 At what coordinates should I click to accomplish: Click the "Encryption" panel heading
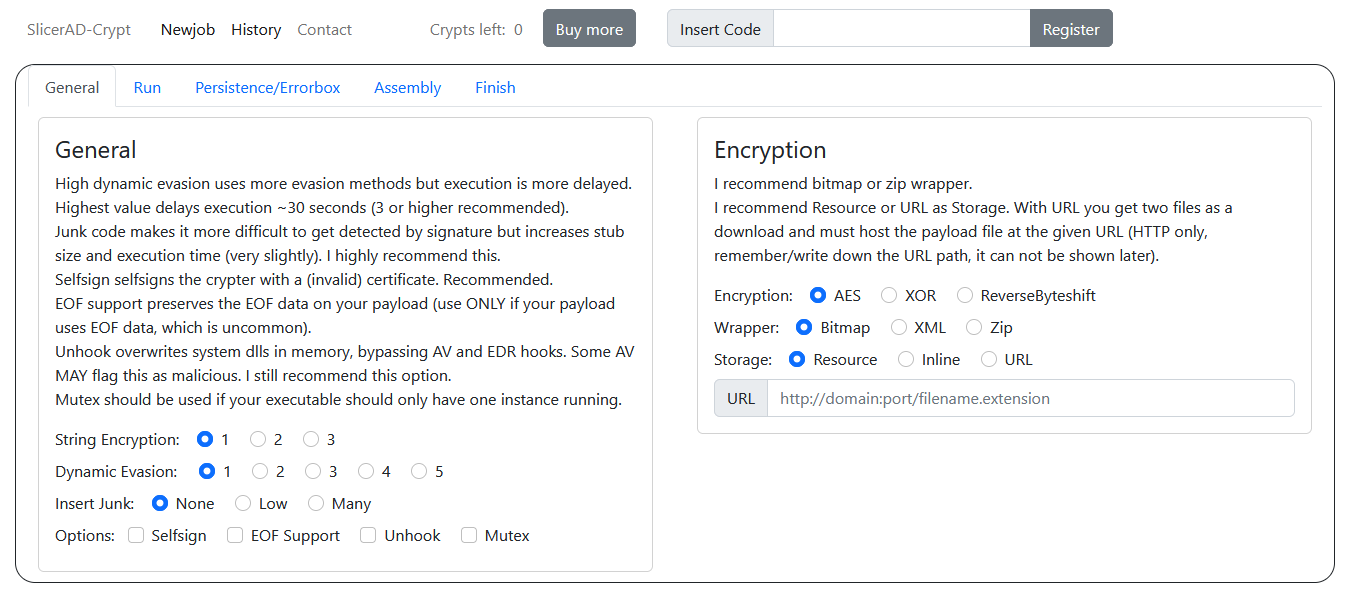coord(770,150)
